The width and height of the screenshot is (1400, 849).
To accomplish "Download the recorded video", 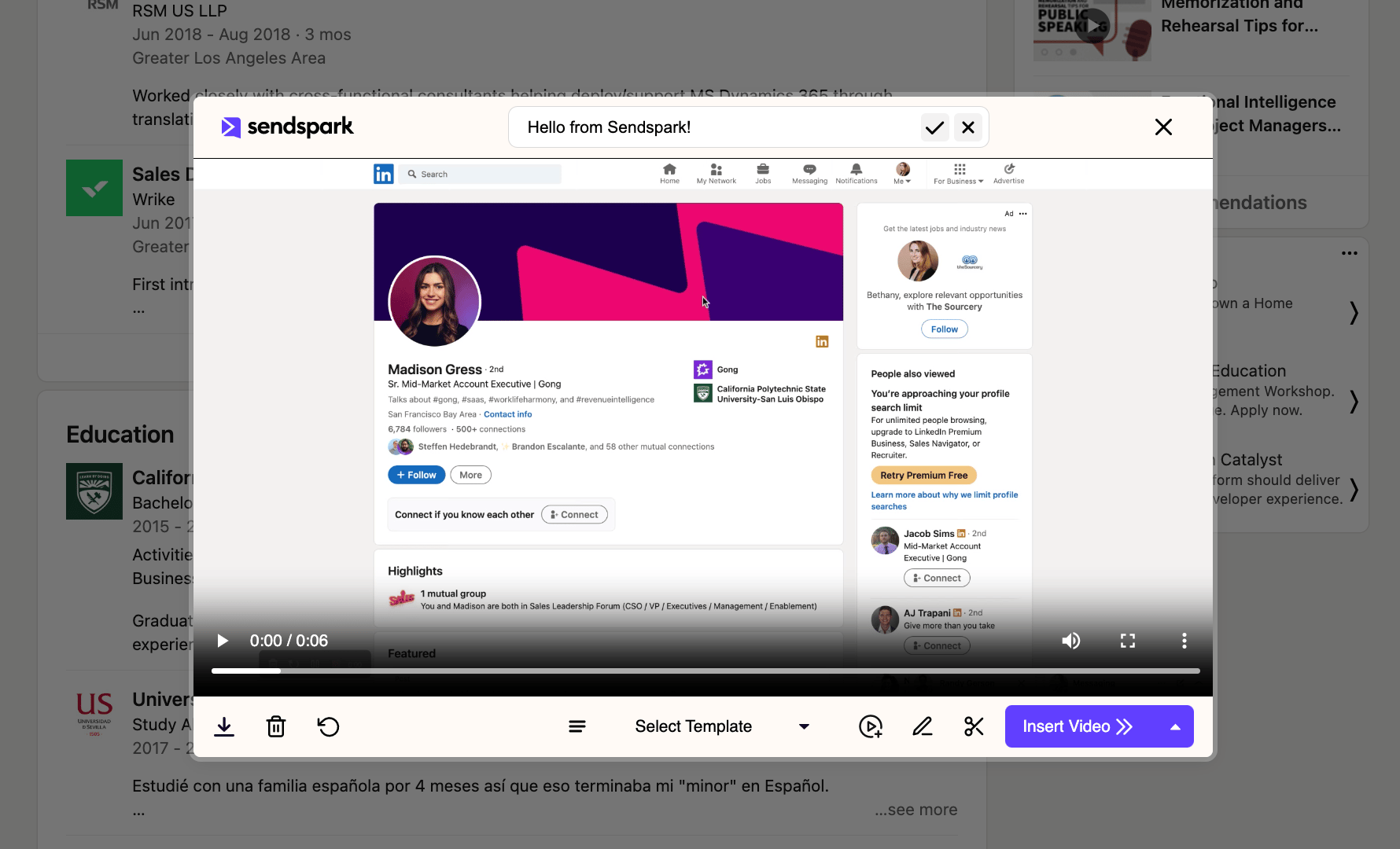I will pyautogui.click(x=224, y=726).
